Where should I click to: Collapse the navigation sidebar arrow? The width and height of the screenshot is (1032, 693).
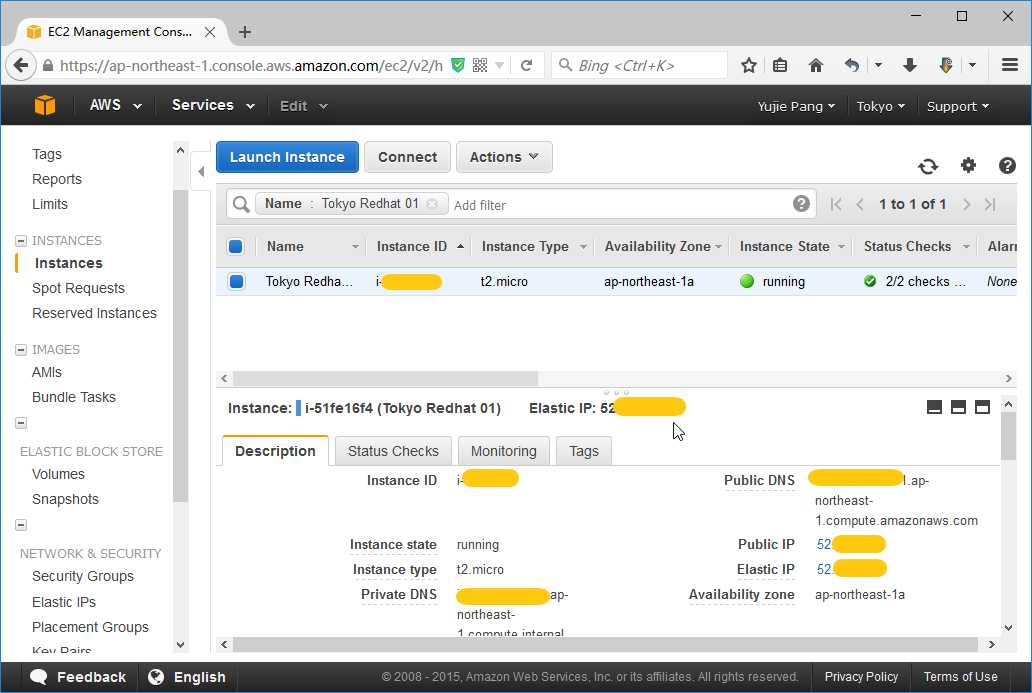(x=201, y=171)
